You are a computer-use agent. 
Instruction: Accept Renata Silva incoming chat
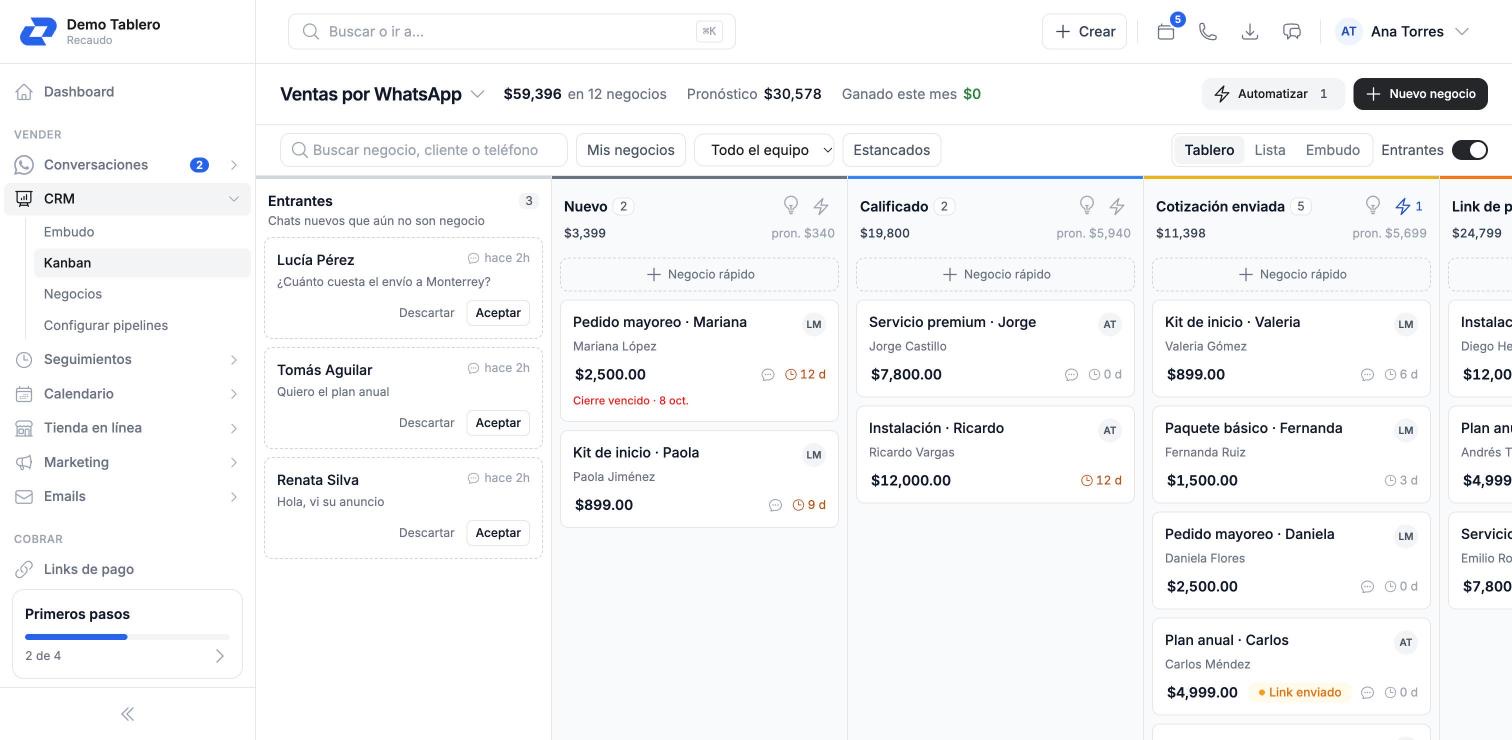click(x=498, y=533)
